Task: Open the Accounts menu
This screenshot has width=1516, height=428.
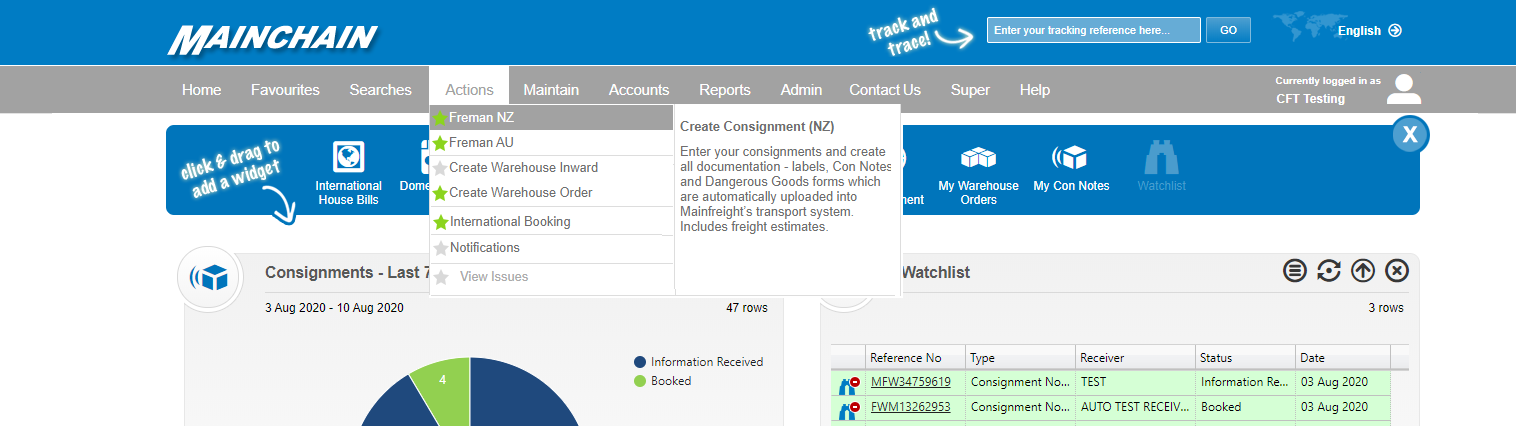Action: pyautogui.click(x=639, y=90)
